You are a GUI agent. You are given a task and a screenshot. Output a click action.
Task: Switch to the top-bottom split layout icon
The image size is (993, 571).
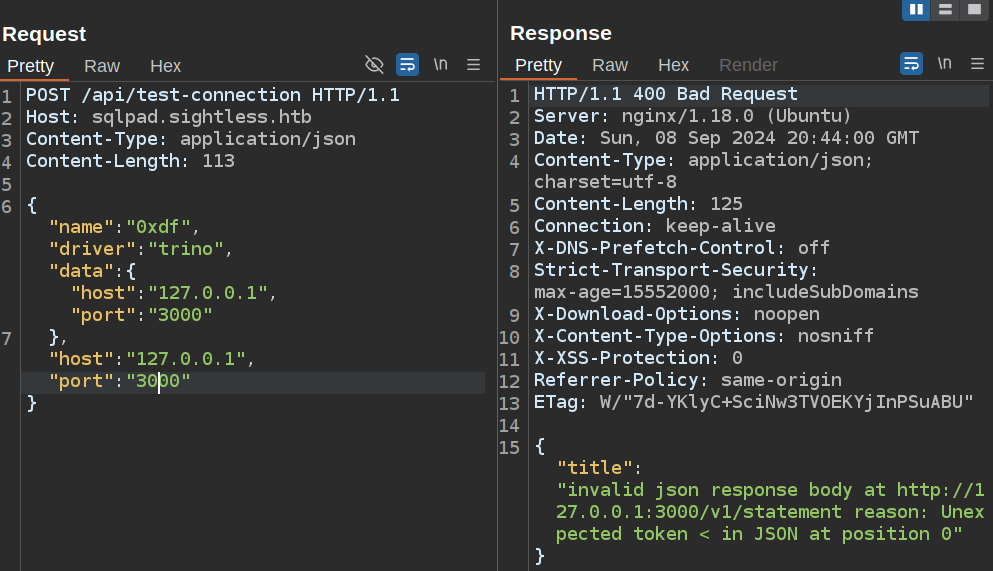pyautogui.click(x=944, y=10)
